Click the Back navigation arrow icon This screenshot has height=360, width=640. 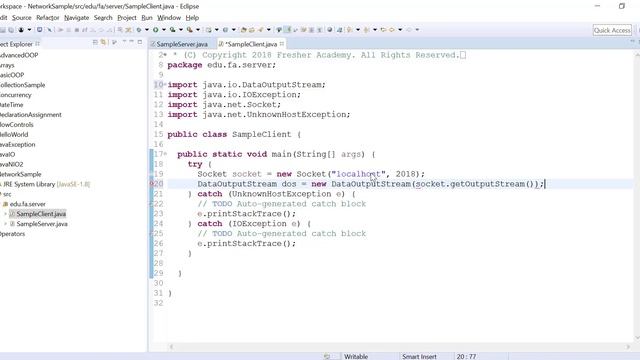click(x=392, y=30)
